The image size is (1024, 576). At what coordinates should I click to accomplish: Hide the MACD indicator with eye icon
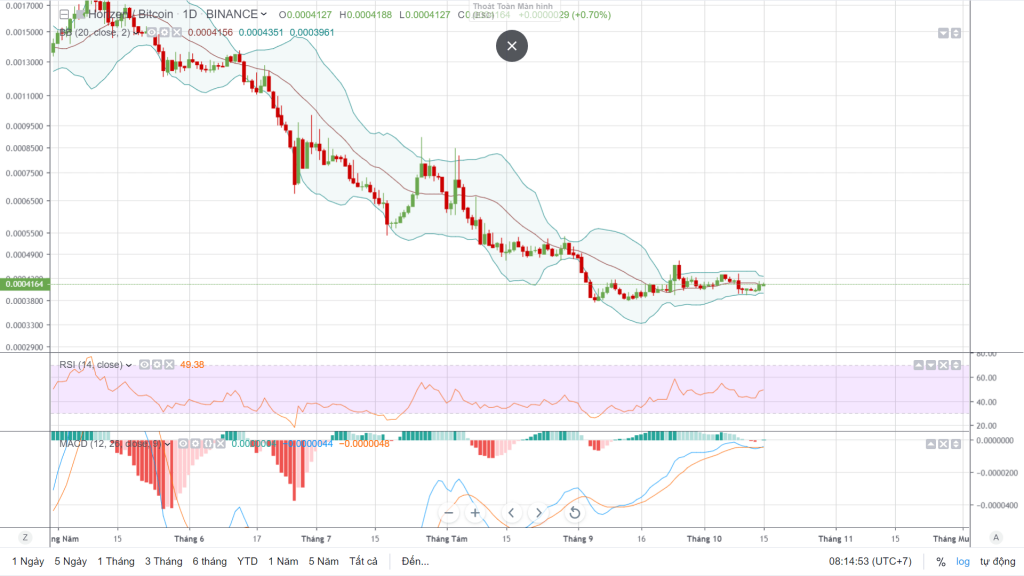pyautogui.click(x=185, y=443)
